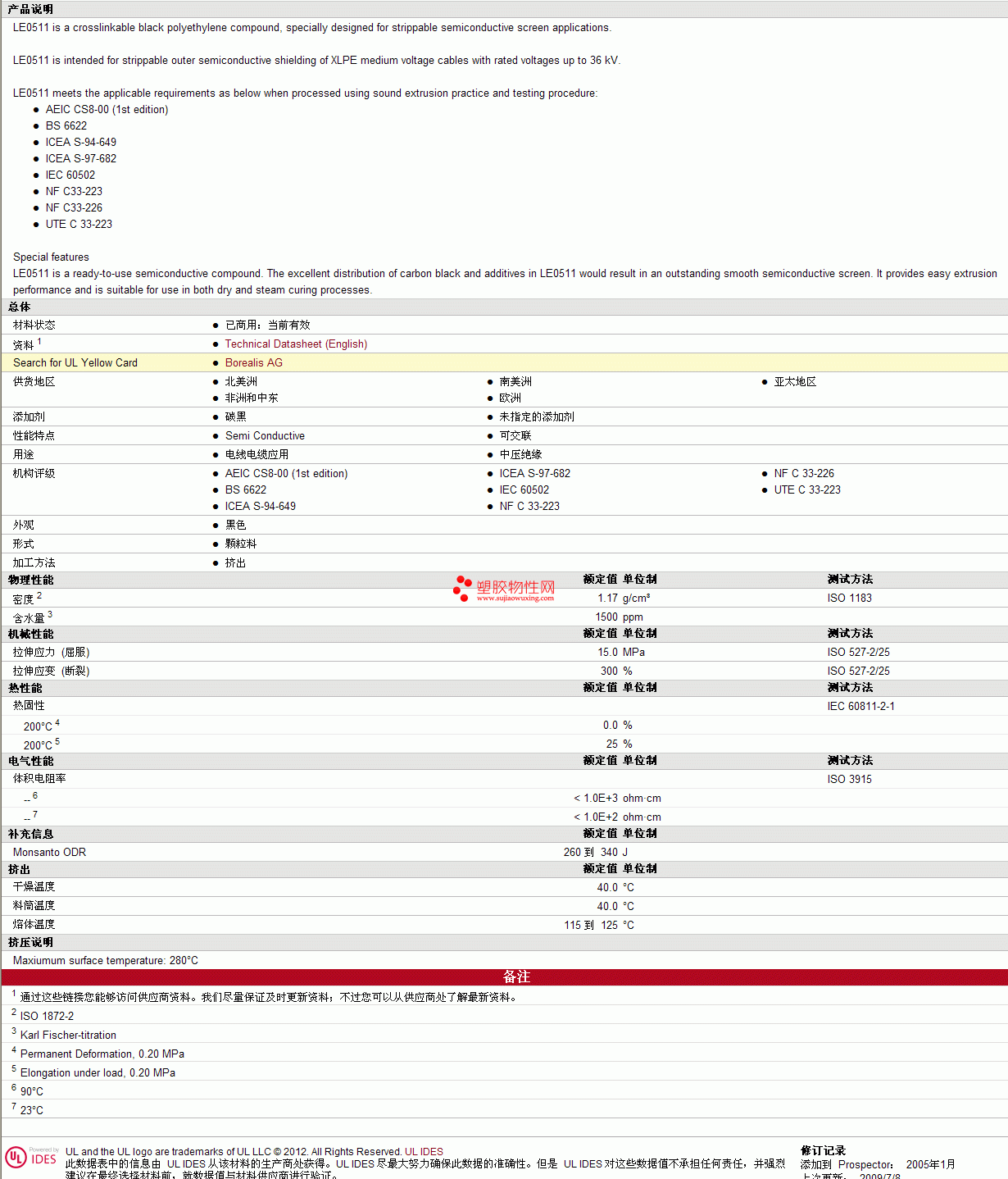Click the 熔体温度 row label
This screenshot has width=1008, height=1179.
tap(34, 925)
